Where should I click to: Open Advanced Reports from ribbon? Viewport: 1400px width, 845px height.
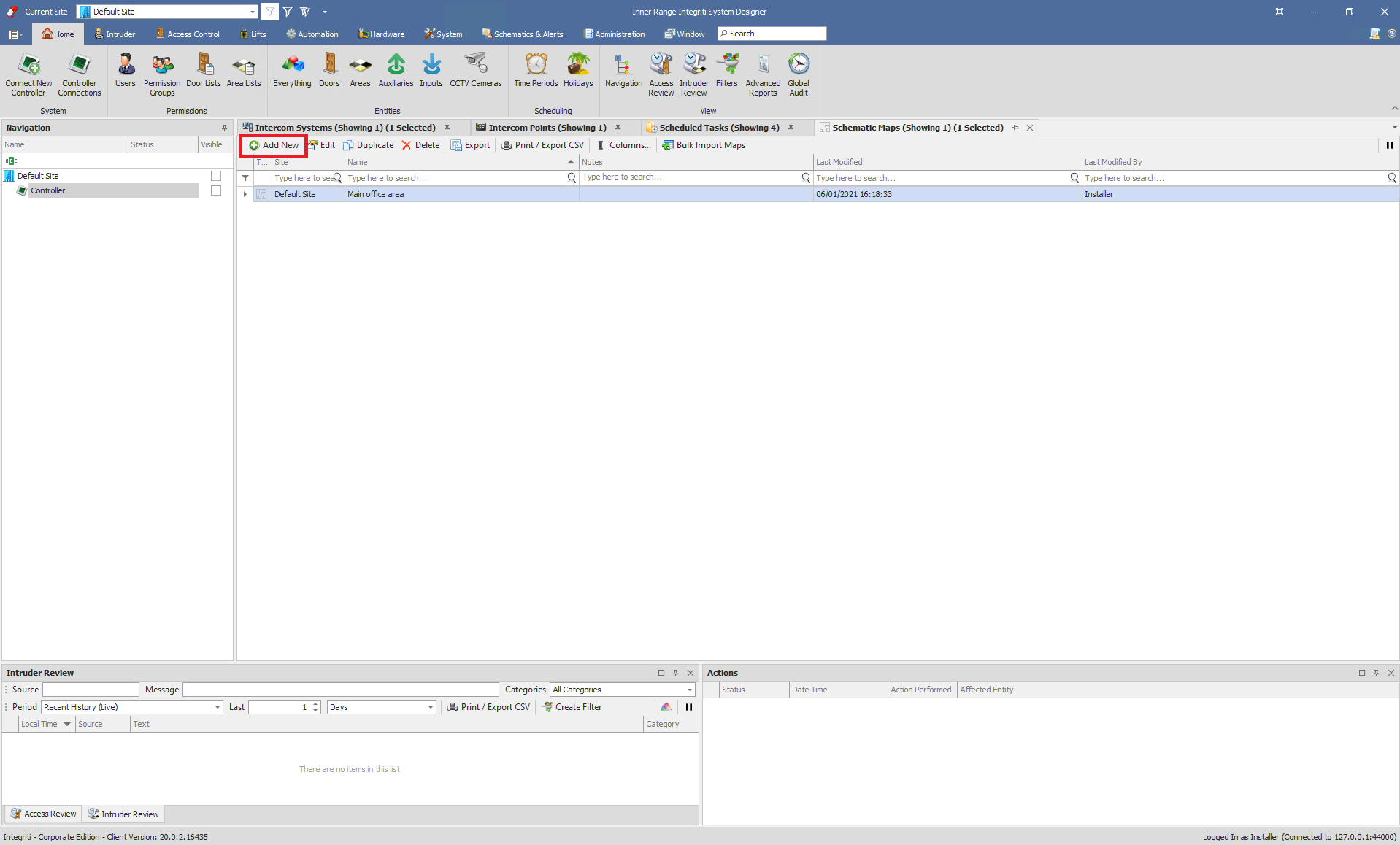(763, 75)
